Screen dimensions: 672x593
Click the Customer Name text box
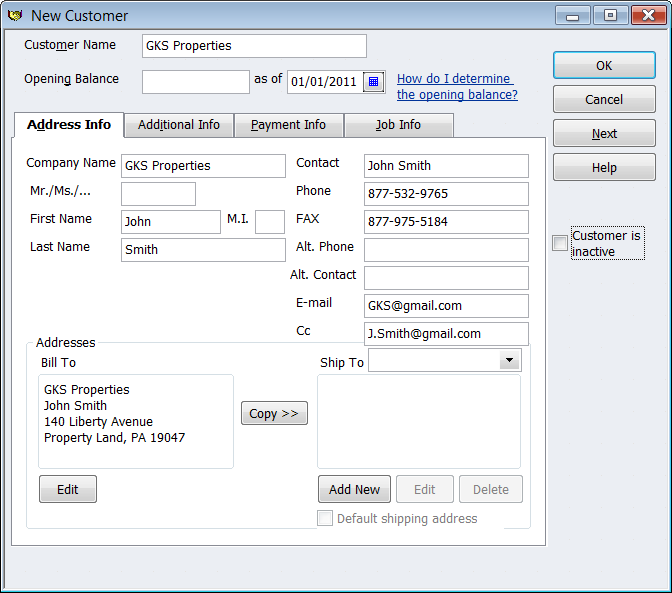pyautogui.click(x=254, y=46)
